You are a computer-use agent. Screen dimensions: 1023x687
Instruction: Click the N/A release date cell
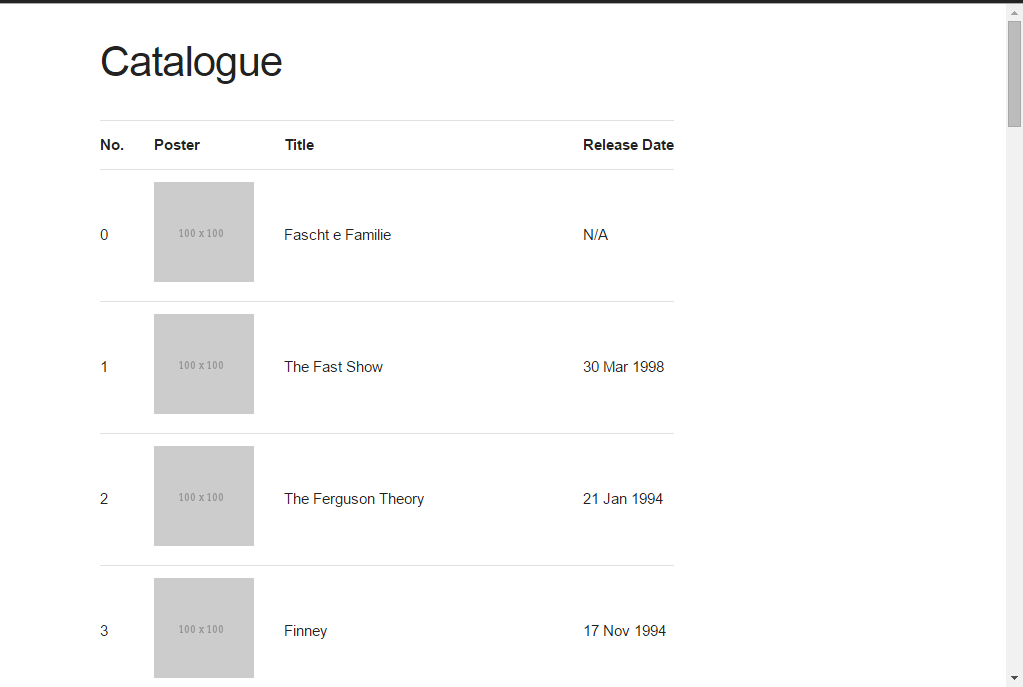pos(595,235)
